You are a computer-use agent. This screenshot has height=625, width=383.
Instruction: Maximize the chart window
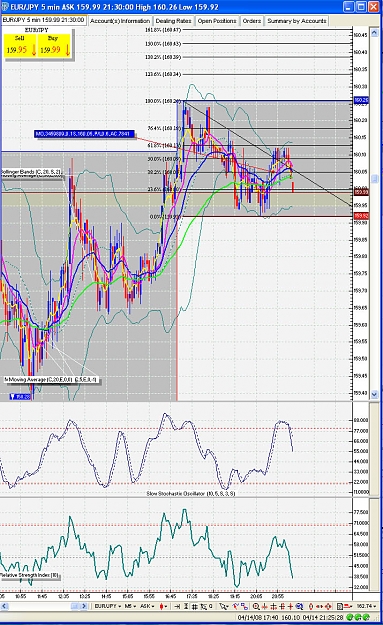pyautogui.click(x=361, y=7)
